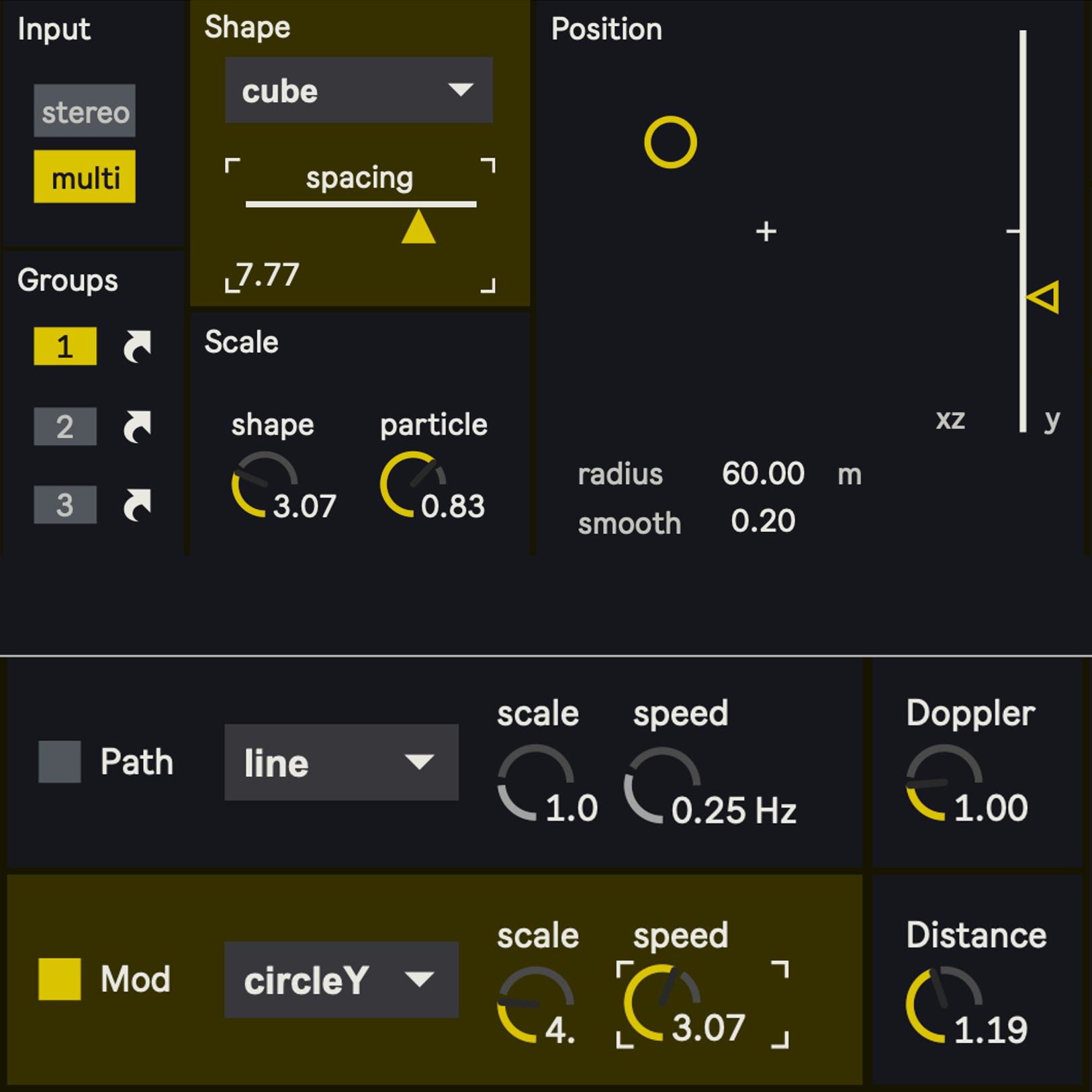Viewport: 1092px width, 1092px height.
Task: Click the y-axis triangle slider handle
Action: pyautogui.click(x=1043, y=297)
